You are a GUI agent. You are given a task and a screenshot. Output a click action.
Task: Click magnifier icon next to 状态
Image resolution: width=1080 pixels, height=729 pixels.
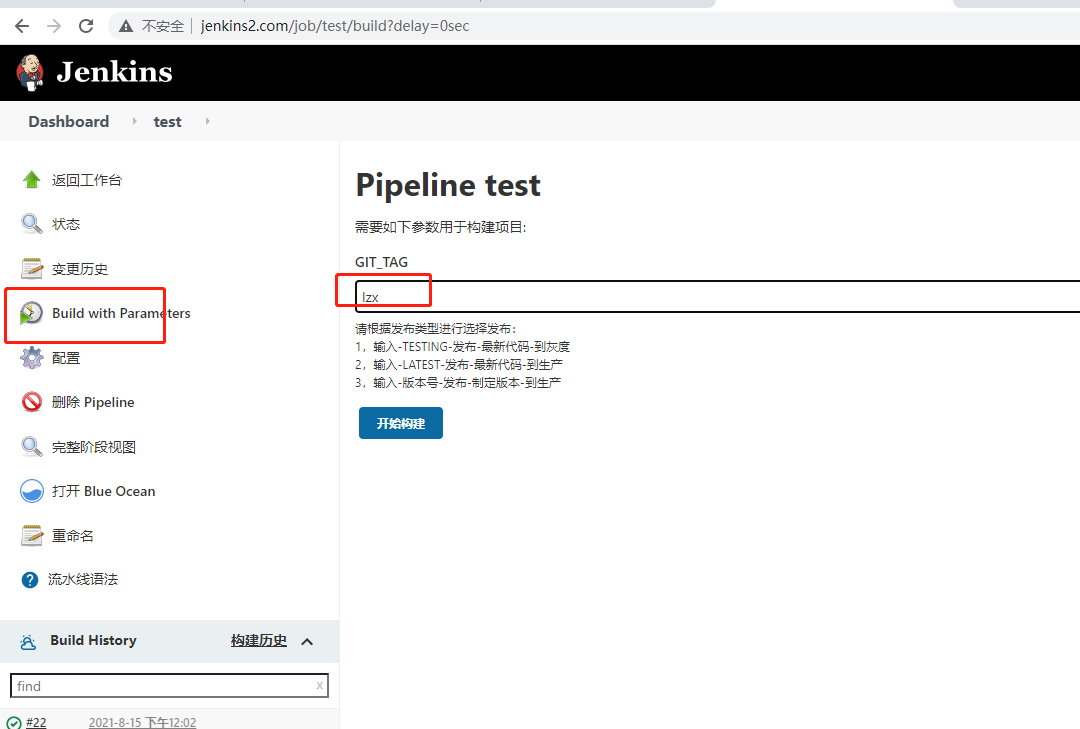coord(32,224)
